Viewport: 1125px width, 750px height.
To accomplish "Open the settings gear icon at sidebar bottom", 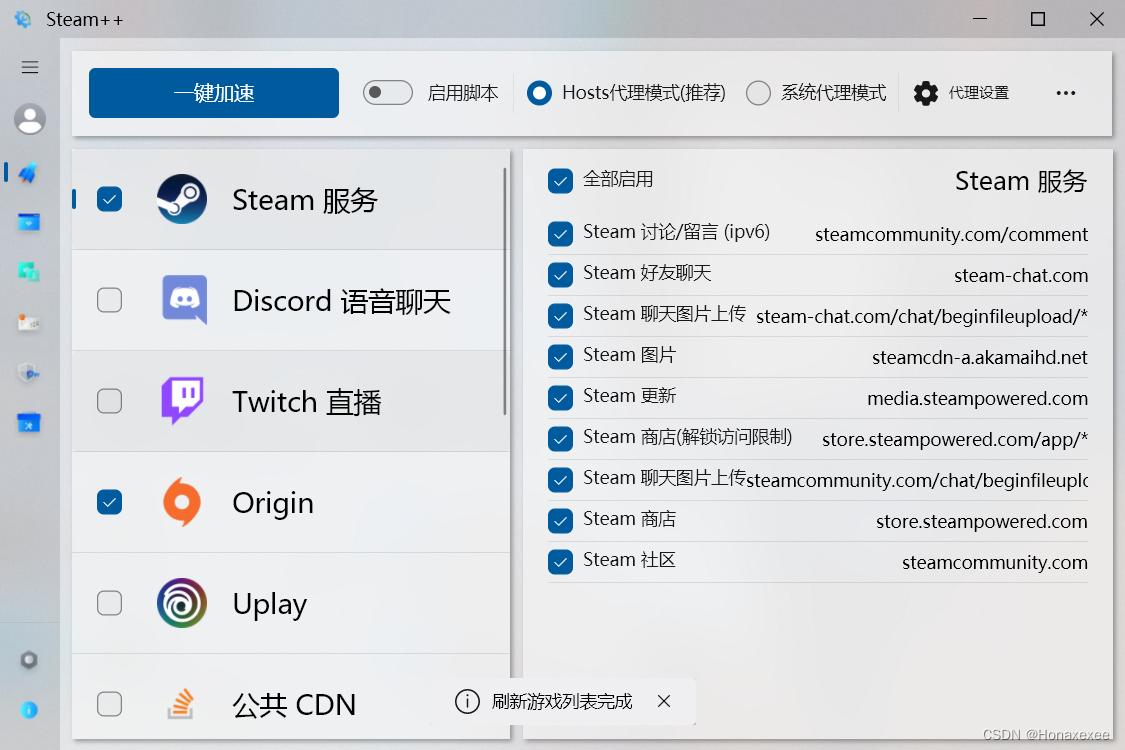I will (x=30, y=660).
